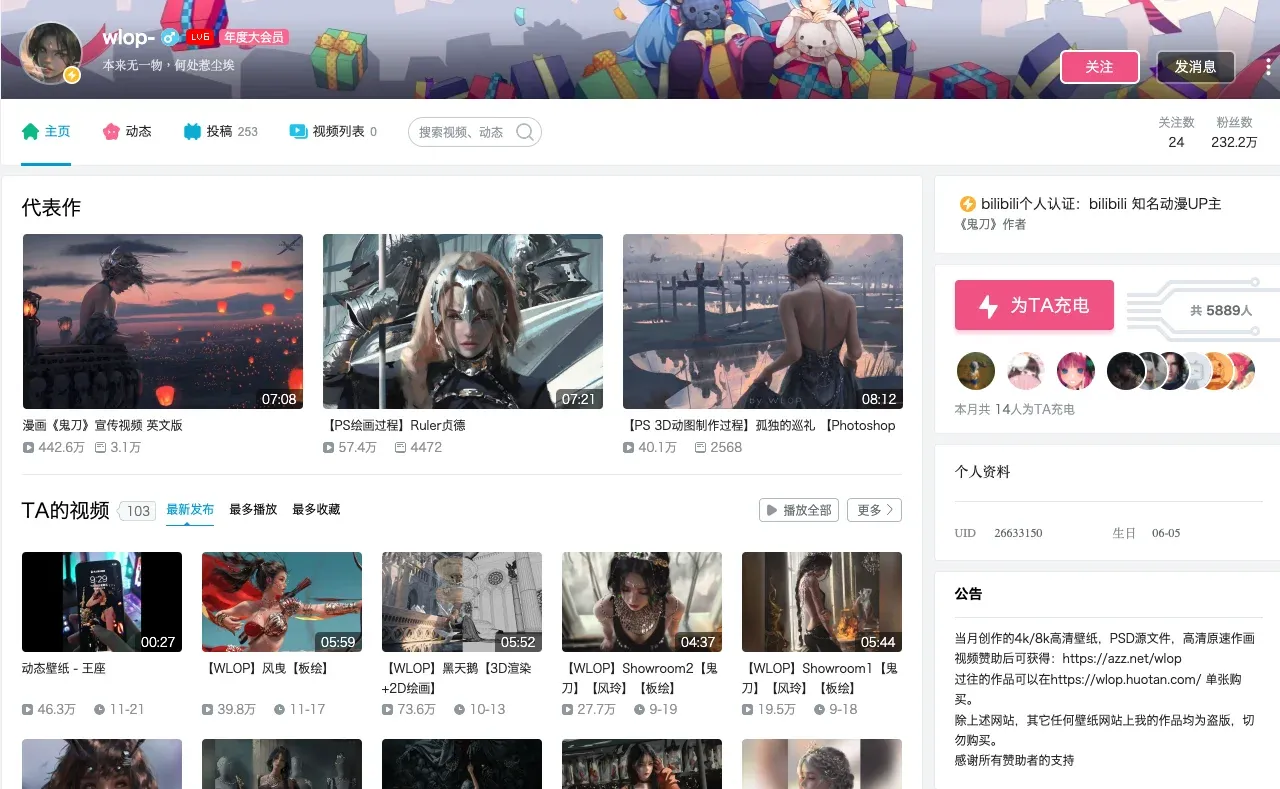Click the play count icon next to 39.8万
The image size is (1280, 789).
click(x=207, y=710)
